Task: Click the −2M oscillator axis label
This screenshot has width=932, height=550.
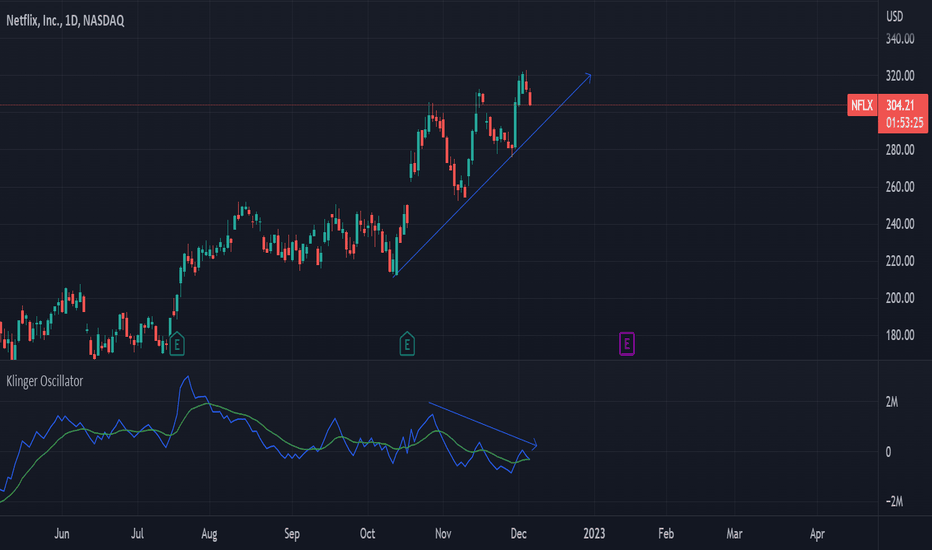Action: (895, 502)
